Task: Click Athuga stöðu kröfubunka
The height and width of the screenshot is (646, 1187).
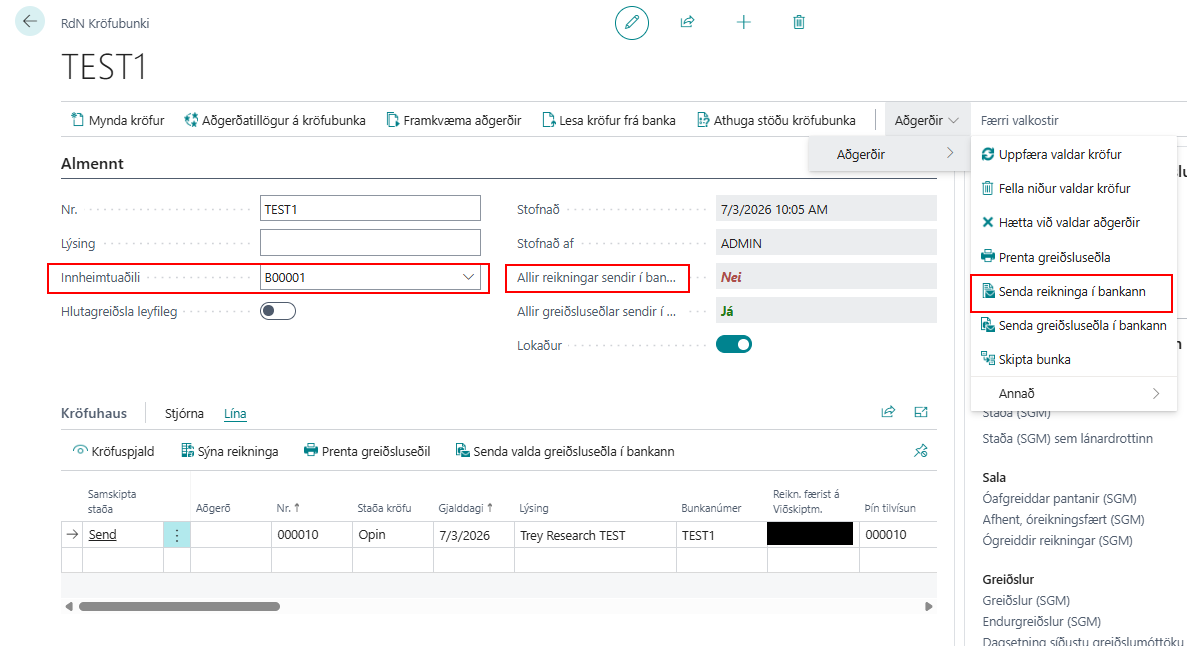Action: [x=776, y=120]
